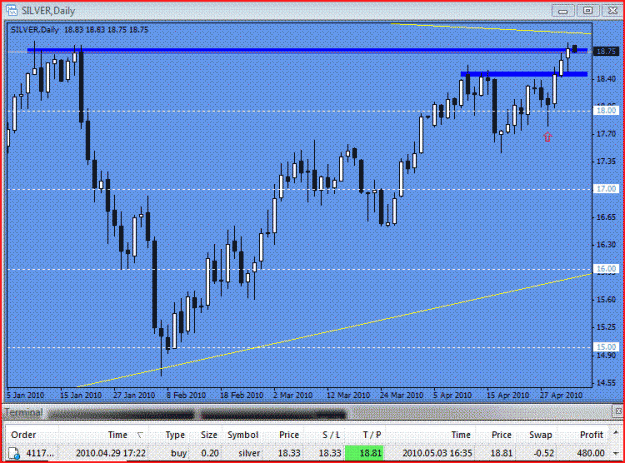
Task: Close the Terminal panel
Action: point(618,411)
